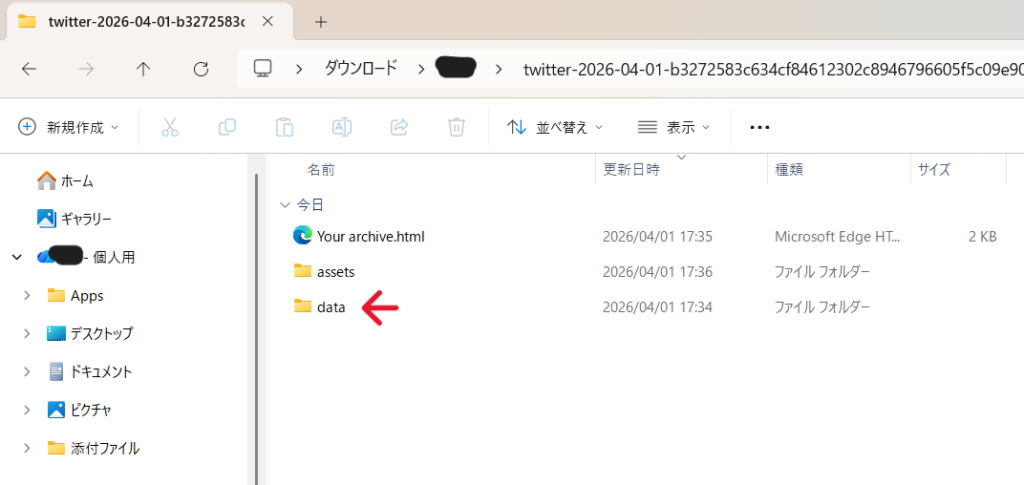1024x485 pixels.
Task: Click ダウンロード in the address breadcrumb
Action: pyautogui.click(x=360, y=69)
